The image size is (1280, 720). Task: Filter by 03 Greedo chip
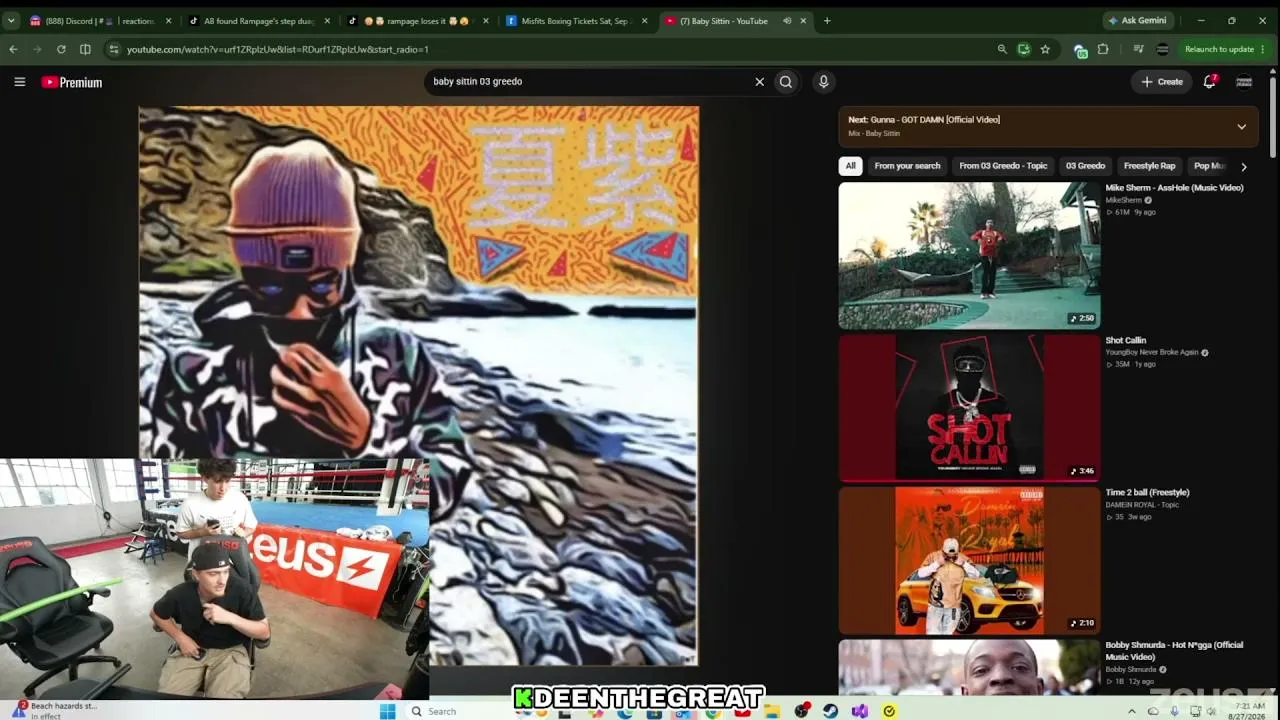[x=1085, y=166]
